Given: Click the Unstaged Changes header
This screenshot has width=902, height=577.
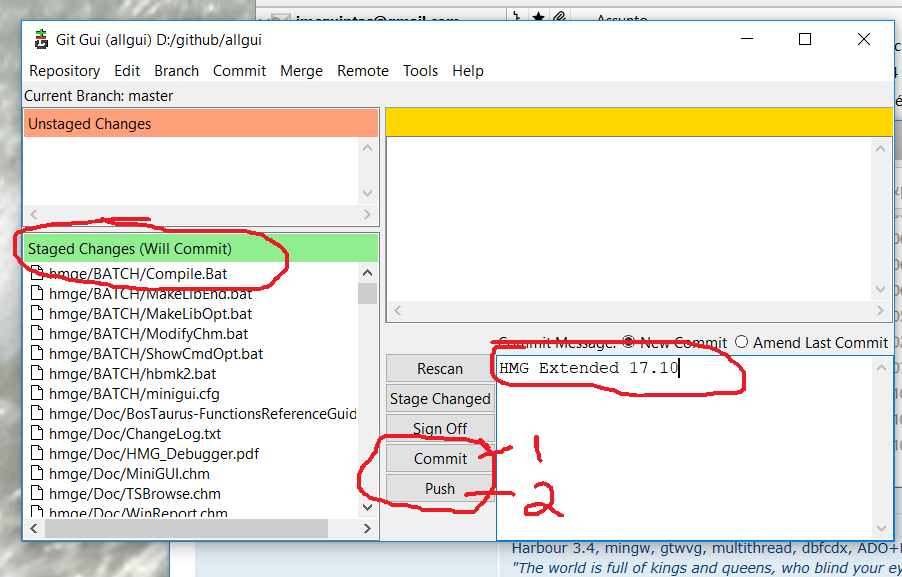Looking at the screenshot, I should 201,124.
